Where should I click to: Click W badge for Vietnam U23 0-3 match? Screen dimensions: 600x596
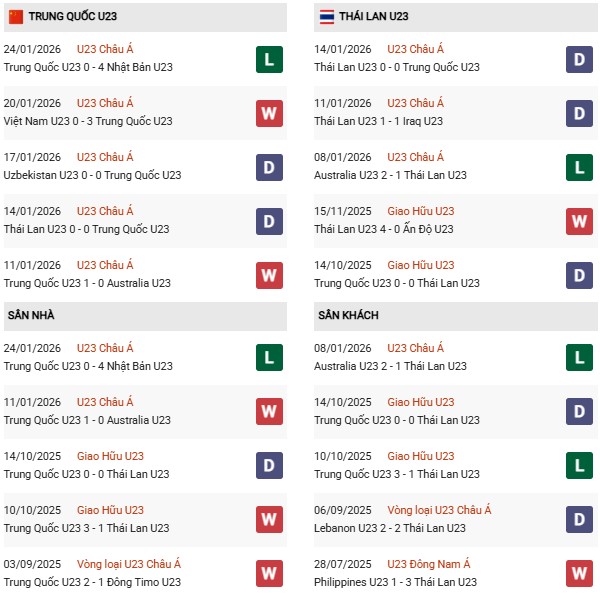point(269,113)
